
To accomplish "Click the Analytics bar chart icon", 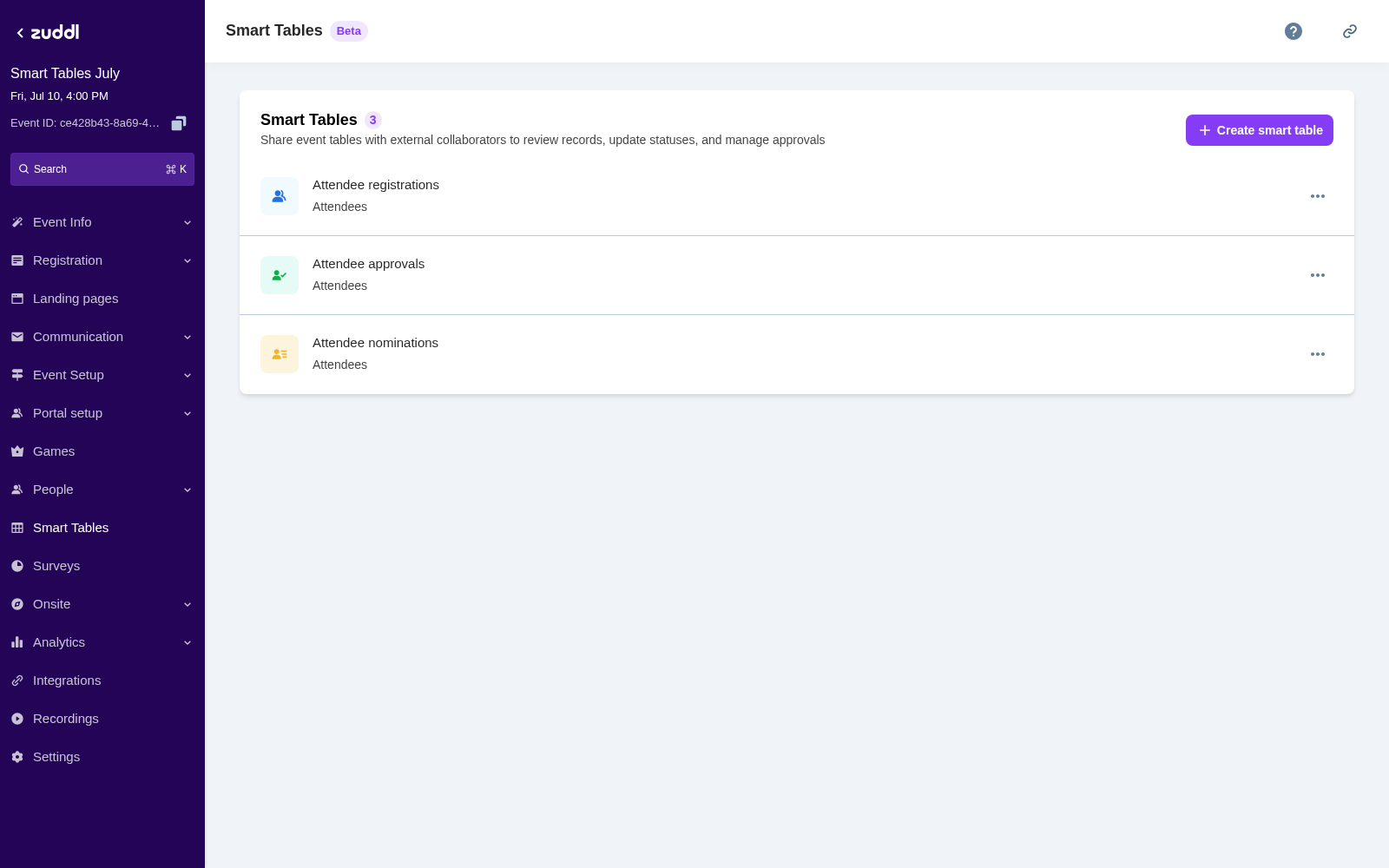I will pos(17,642).
